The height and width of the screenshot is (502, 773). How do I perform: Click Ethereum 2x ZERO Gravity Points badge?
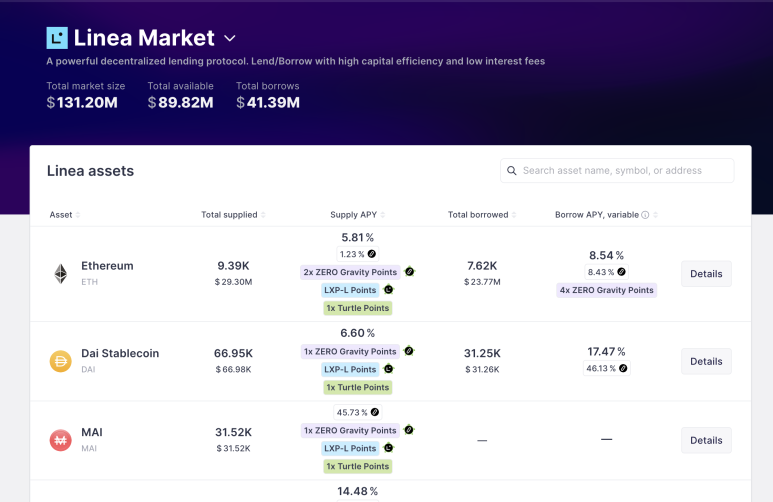click(350, 272)
